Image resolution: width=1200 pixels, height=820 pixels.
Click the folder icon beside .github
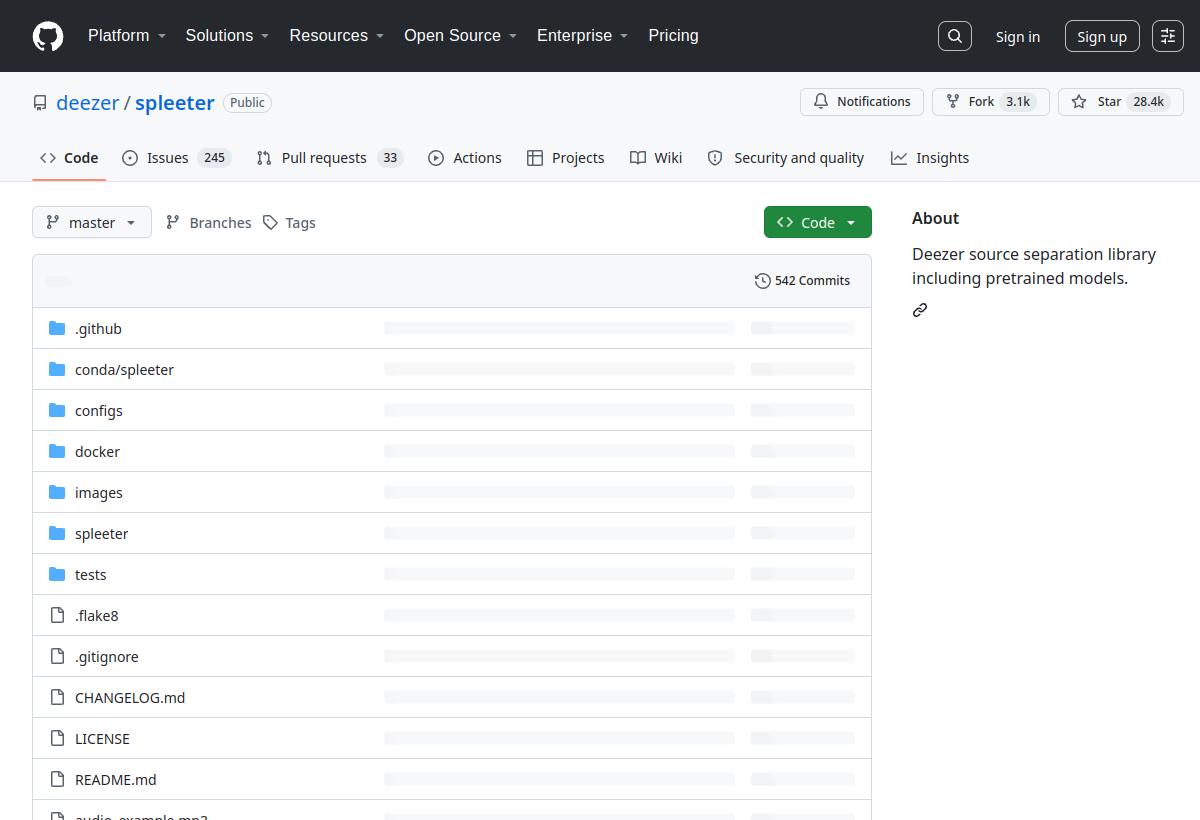(57, 328)
